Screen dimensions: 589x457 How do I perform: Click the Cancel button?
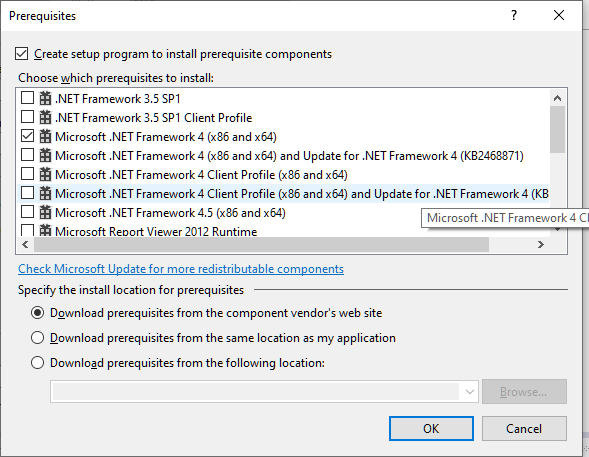coord(524,428)
